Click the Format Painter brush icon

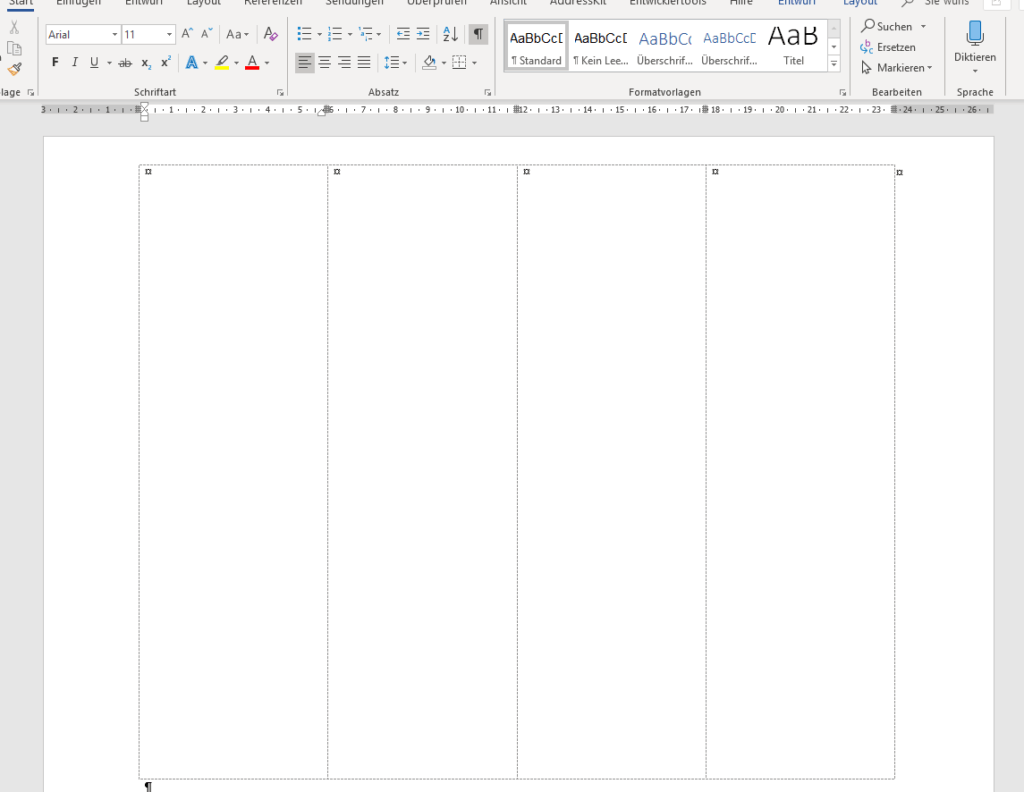point(14,69)
